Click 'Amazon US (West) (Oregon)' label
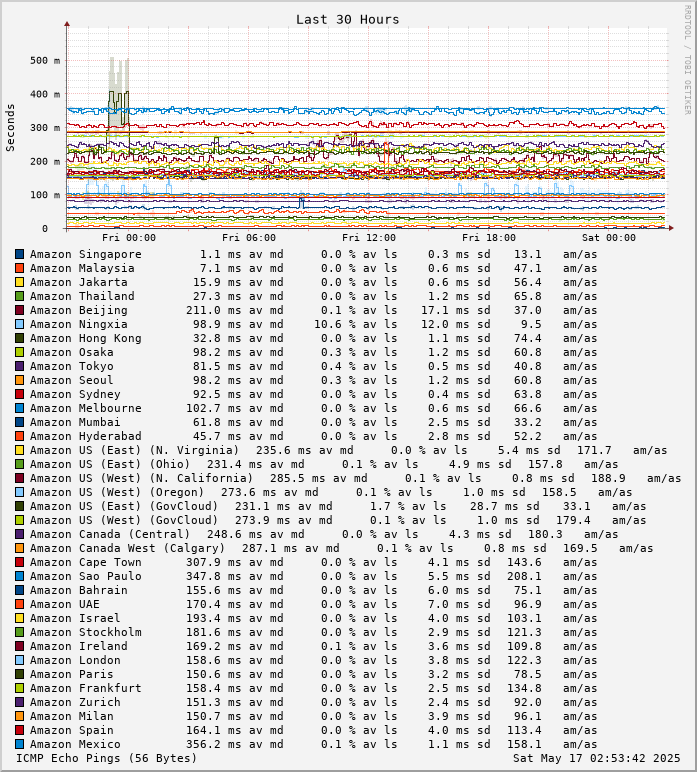 click(x=117, y=492)
